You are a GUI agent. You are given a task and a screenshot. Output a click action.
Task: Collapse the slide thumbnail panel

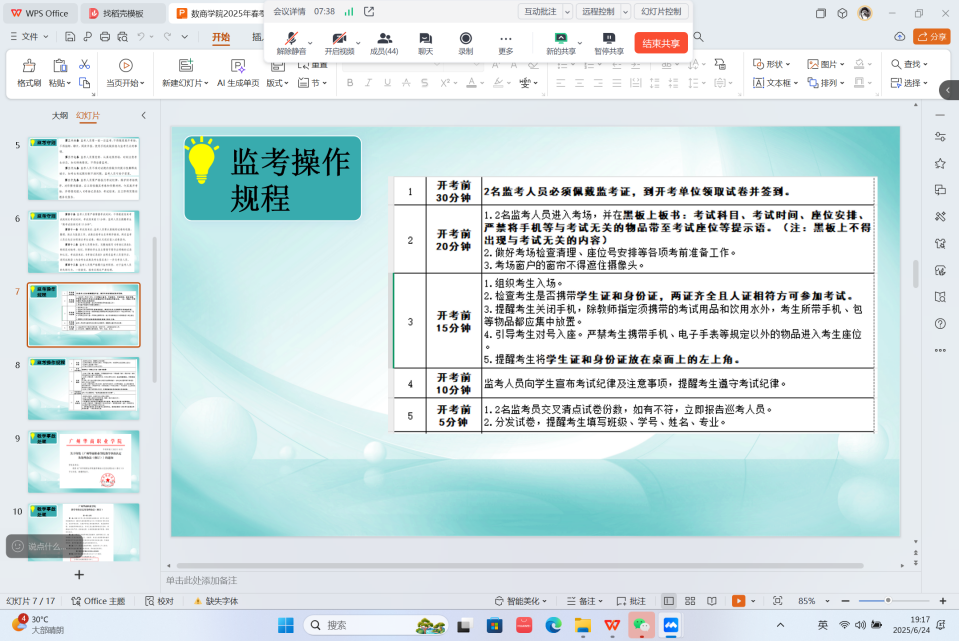point(143,116)
